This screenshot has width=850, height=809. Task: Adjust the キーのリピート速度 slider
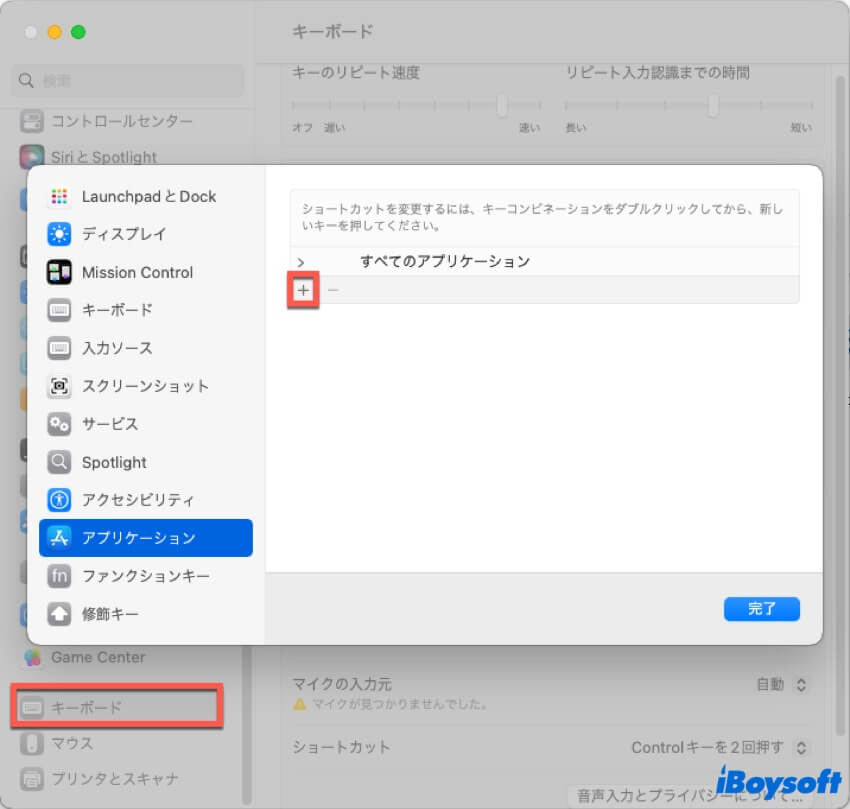(x=502, y=105)
